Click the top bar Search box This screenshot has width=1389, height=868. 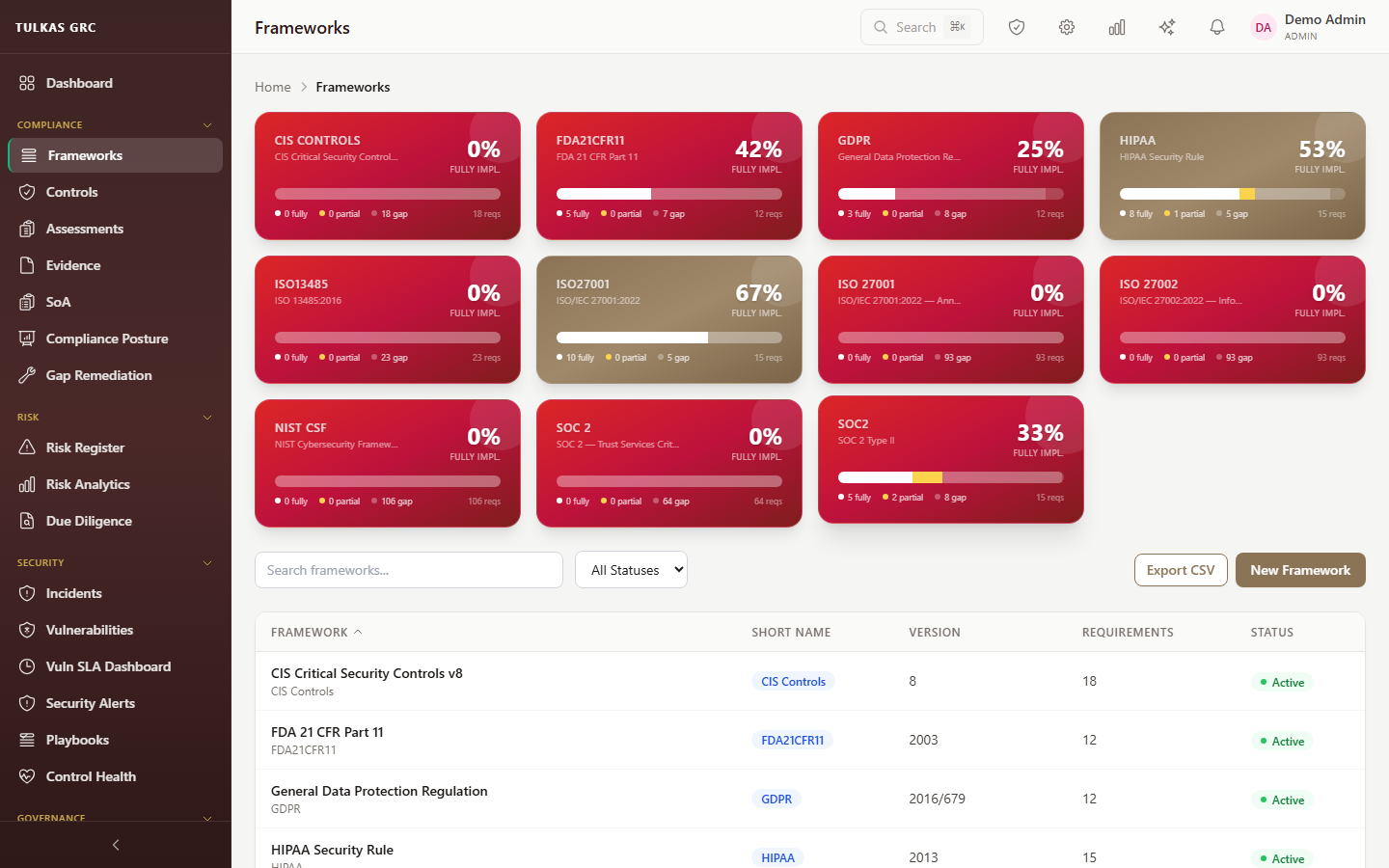(x=922, y=27)
